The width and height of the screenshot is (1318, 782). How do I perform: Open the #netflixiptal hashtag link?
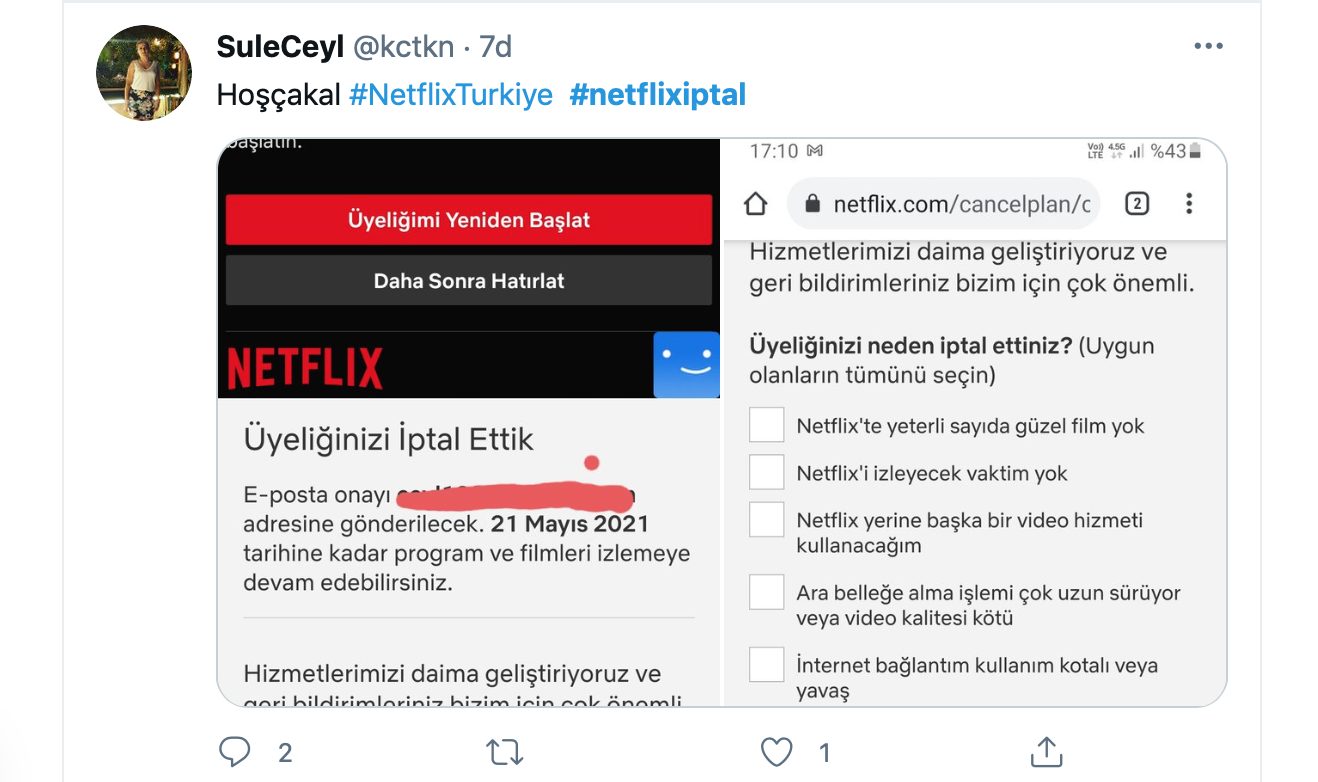tap(658, 95)
